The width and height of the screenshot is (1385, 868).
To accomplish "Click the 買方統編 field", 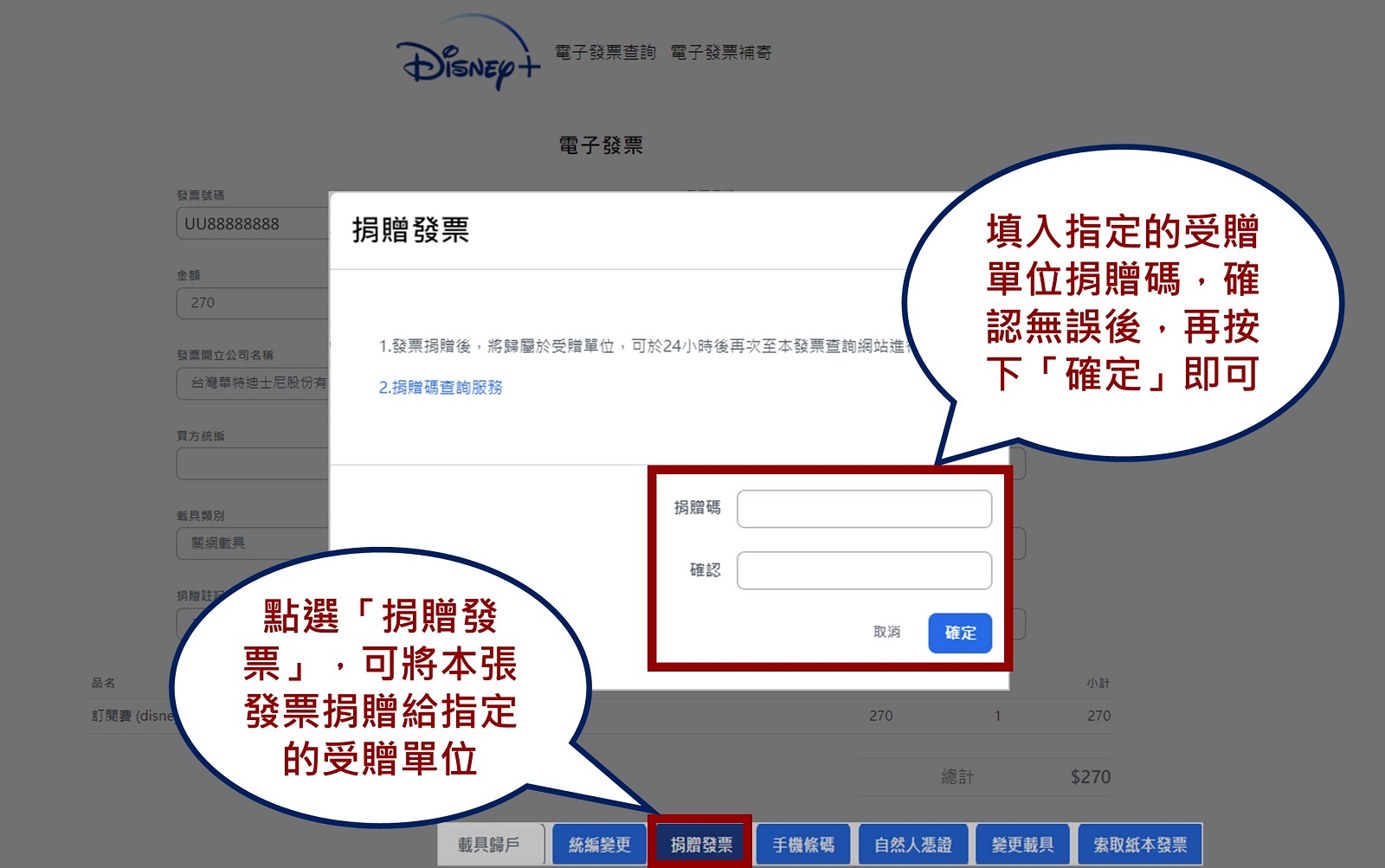I will pos(253,463).
